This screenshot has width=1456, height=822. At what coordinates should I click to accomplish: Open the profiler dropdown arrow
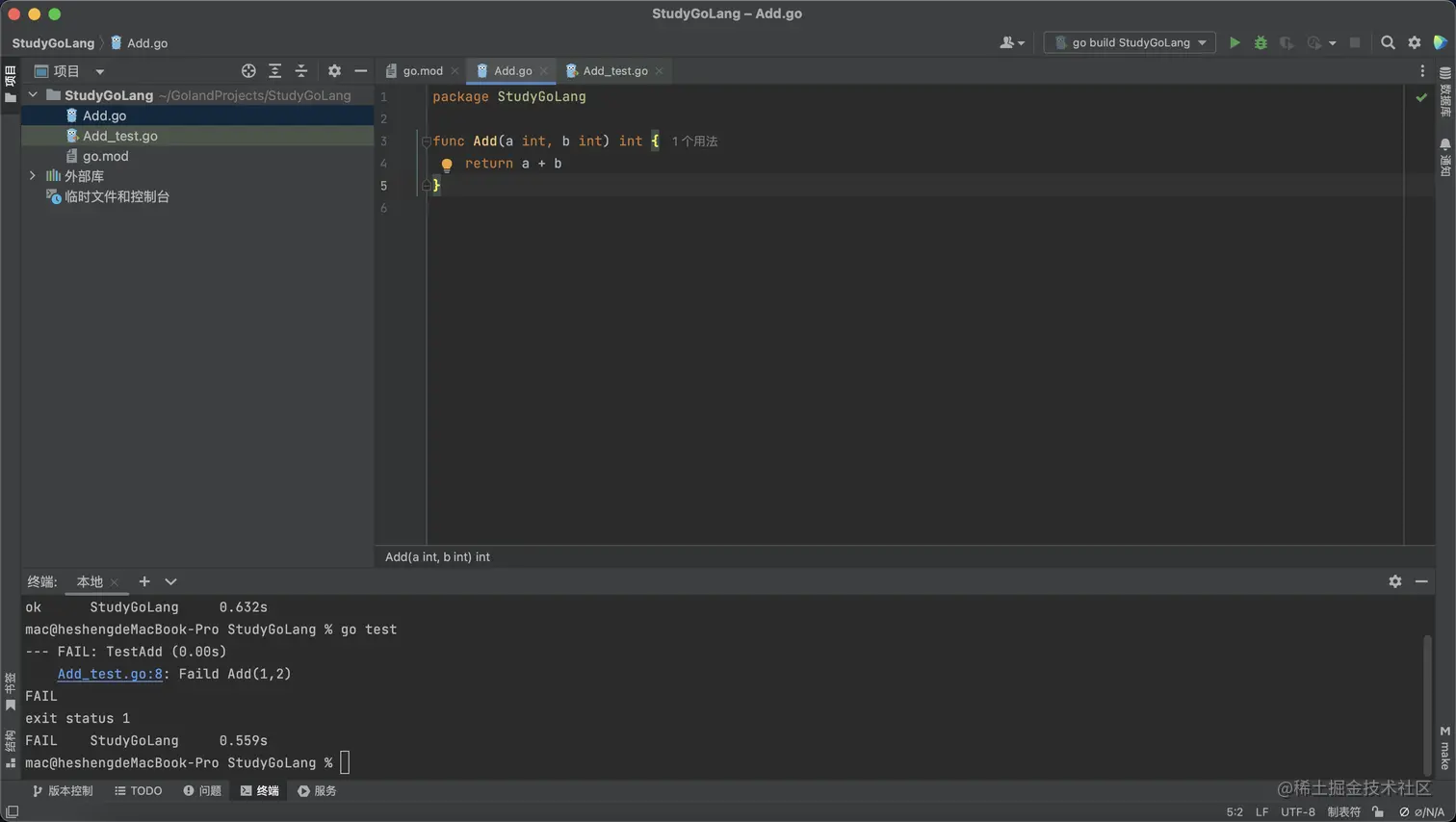coord(1333,43)
